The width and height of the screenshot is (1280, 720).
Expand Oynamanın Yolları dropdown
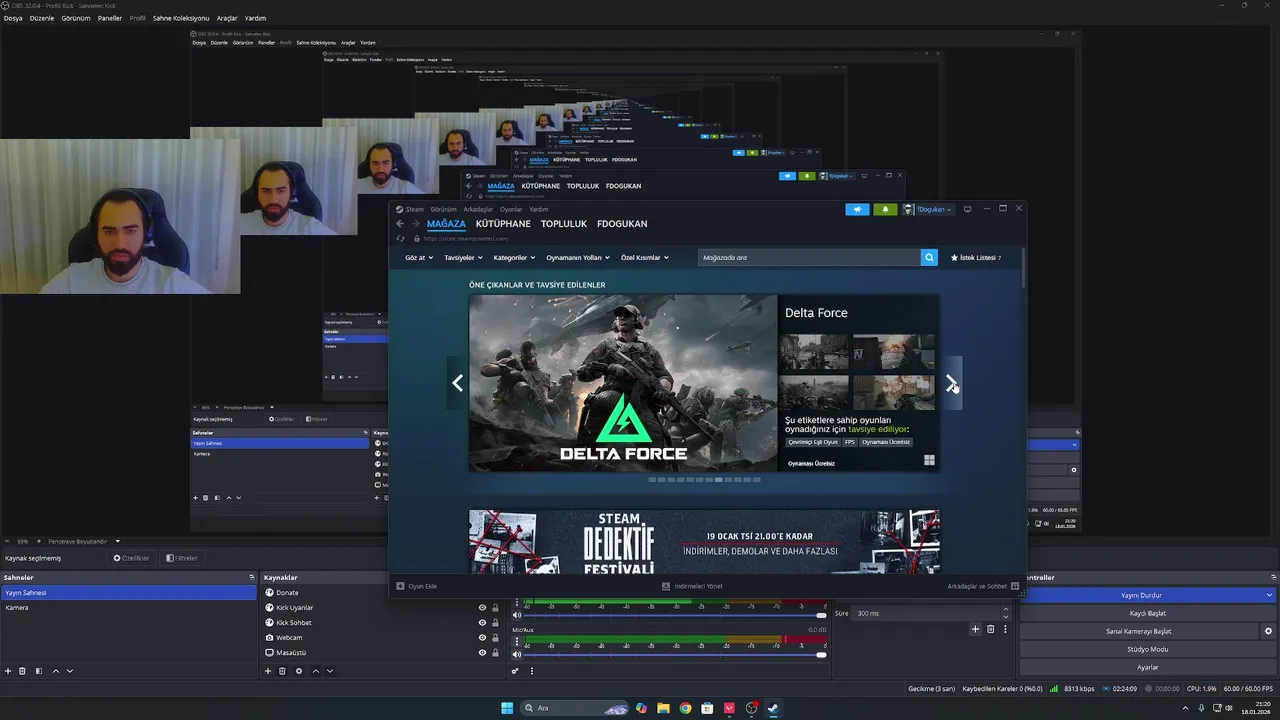[578, 257]
